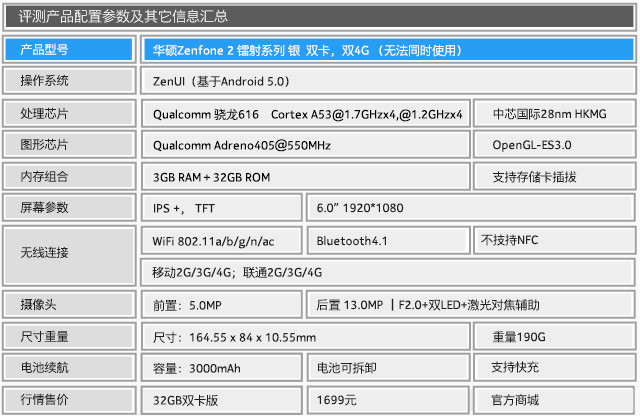640x416 pixels.
Task: Click the 华硕Zenfone 2 product name cell
Action: coord(386,49)
